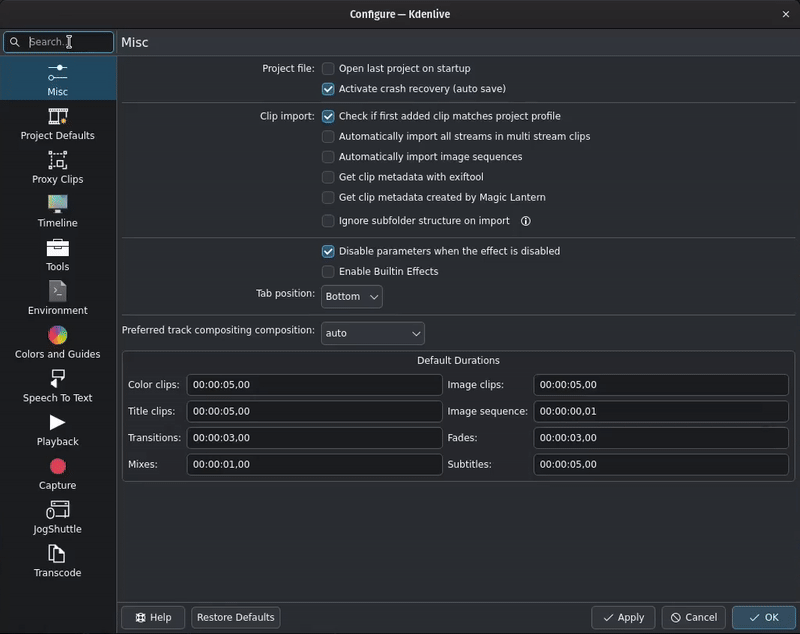Open Project Defaults settings icon
Viewport: 800px width, 634px height.
pyautogui.click(x=58, y=116)
